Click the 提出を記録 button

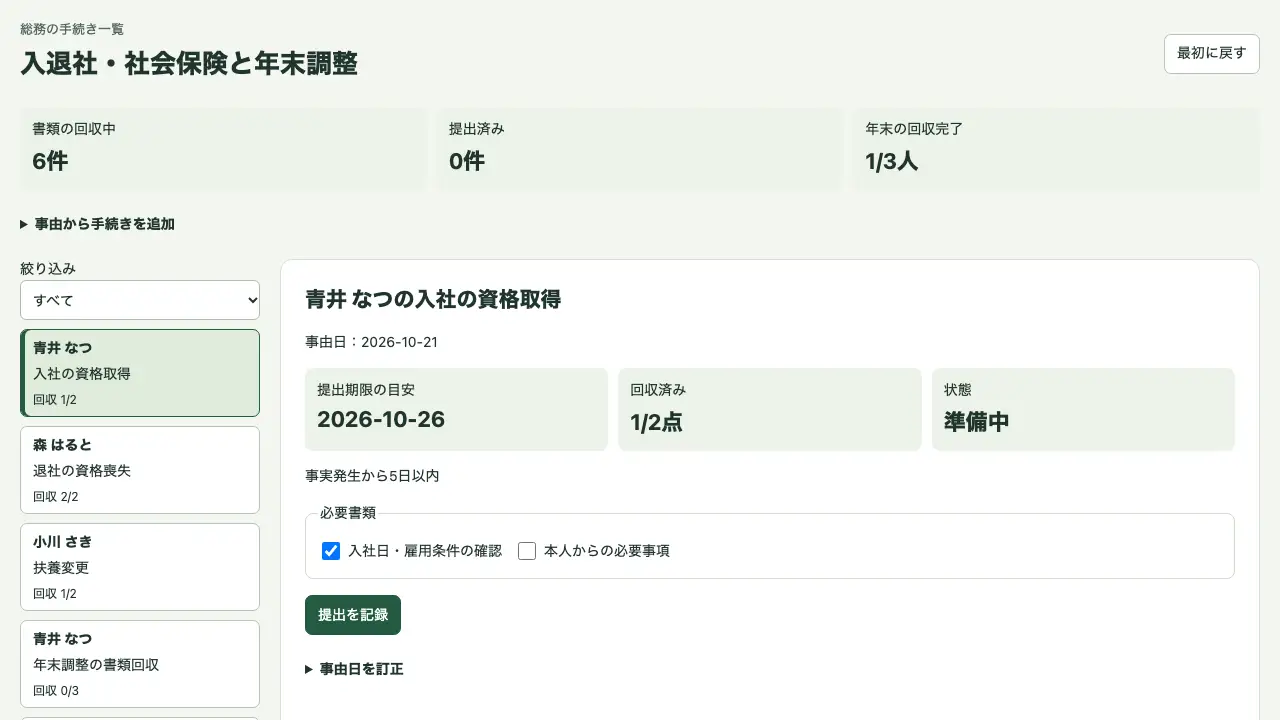coord(353,615)
